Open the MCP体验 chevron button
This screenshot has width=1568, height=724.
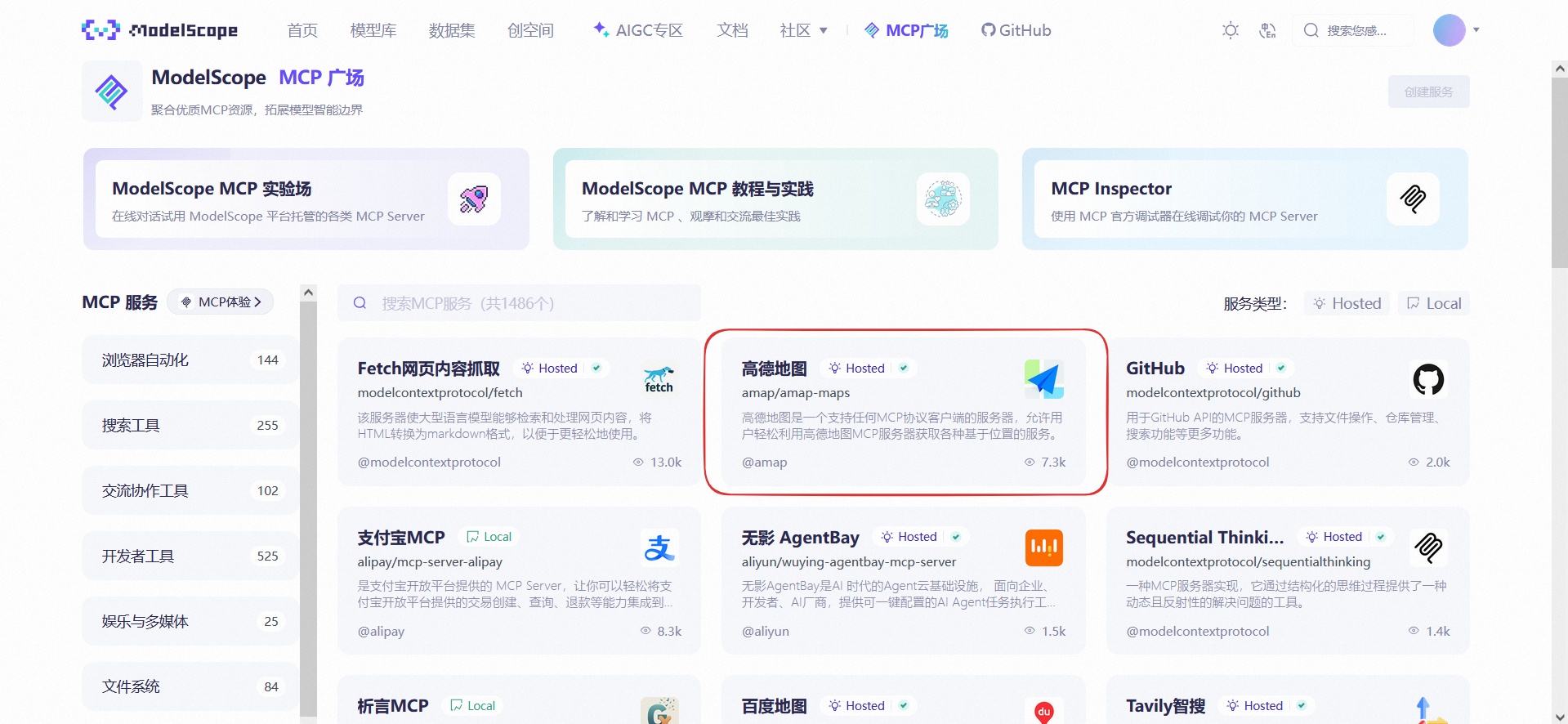pyautogui.click(x=221, y=302)
